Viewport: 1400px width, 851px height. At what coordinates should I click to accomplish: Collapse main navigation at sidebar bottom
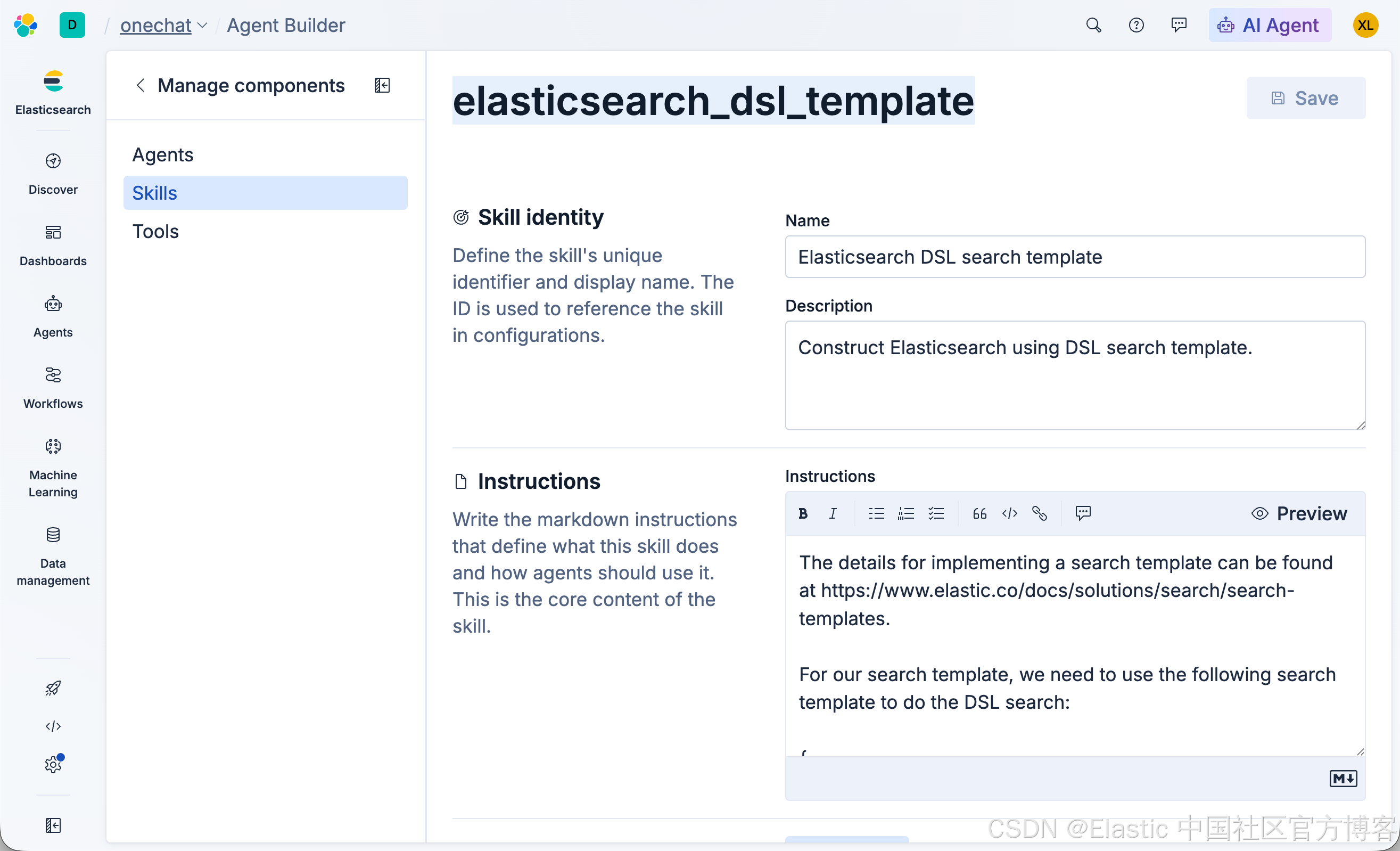coord(53,825)
